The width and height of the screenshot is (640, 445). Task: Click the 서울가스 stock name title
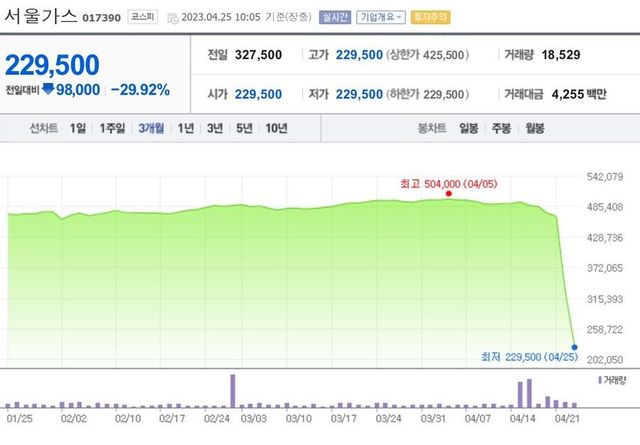coord(39,17)
